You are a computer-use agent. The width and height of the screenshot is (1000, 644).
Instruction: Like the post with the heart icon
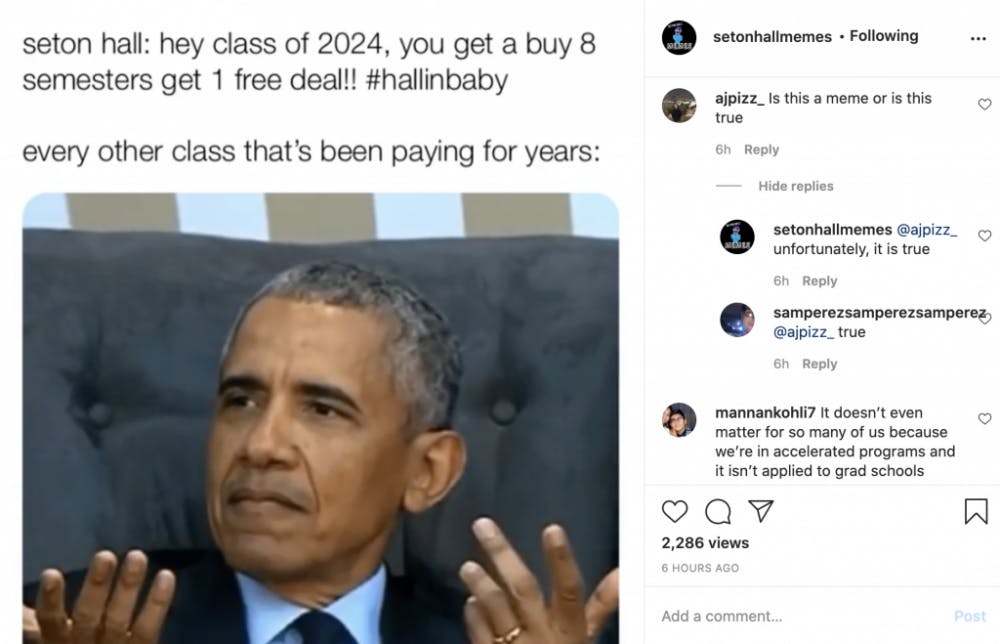click(674, 511)
